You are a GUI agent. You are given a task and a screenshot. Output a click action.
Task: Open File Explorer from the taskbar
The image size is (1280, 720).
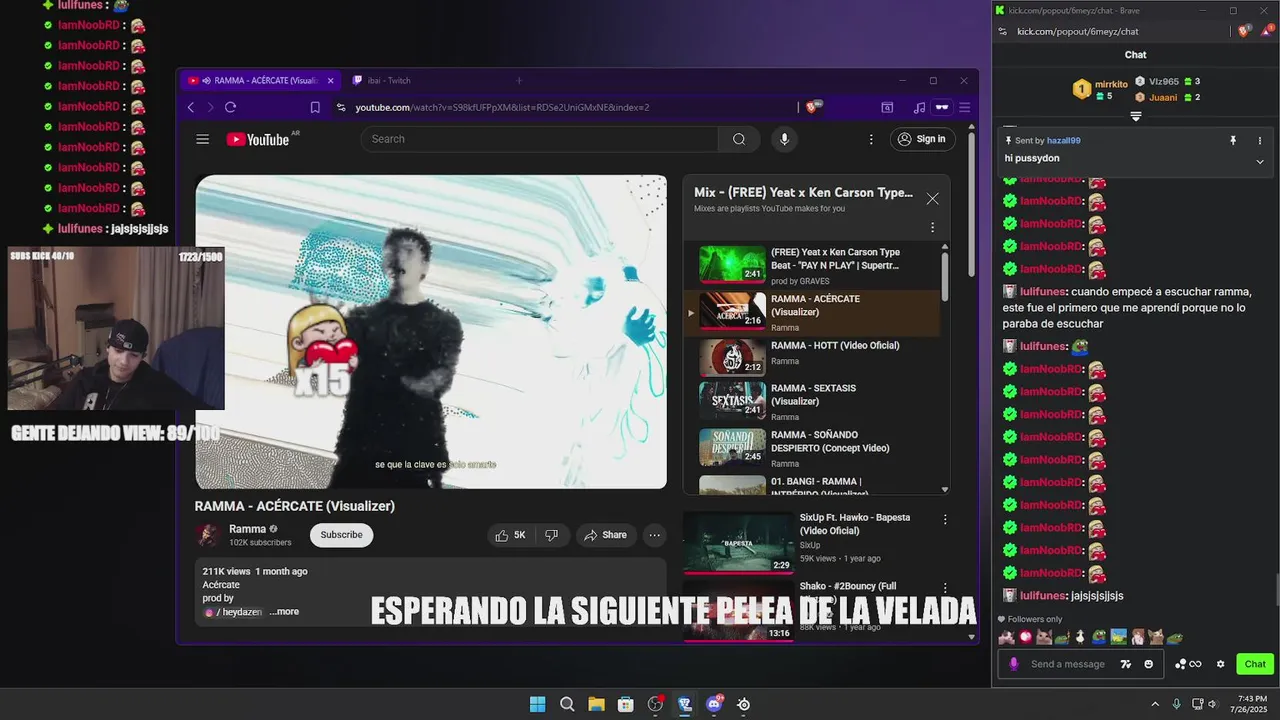pyautogui.click(x=596, y=704)
